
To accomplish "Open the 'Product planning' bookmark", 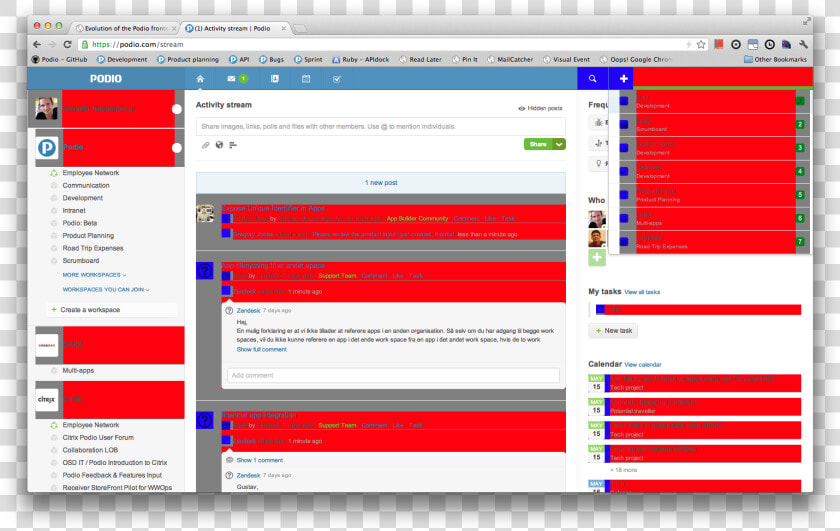I will [x=188, y=59].
